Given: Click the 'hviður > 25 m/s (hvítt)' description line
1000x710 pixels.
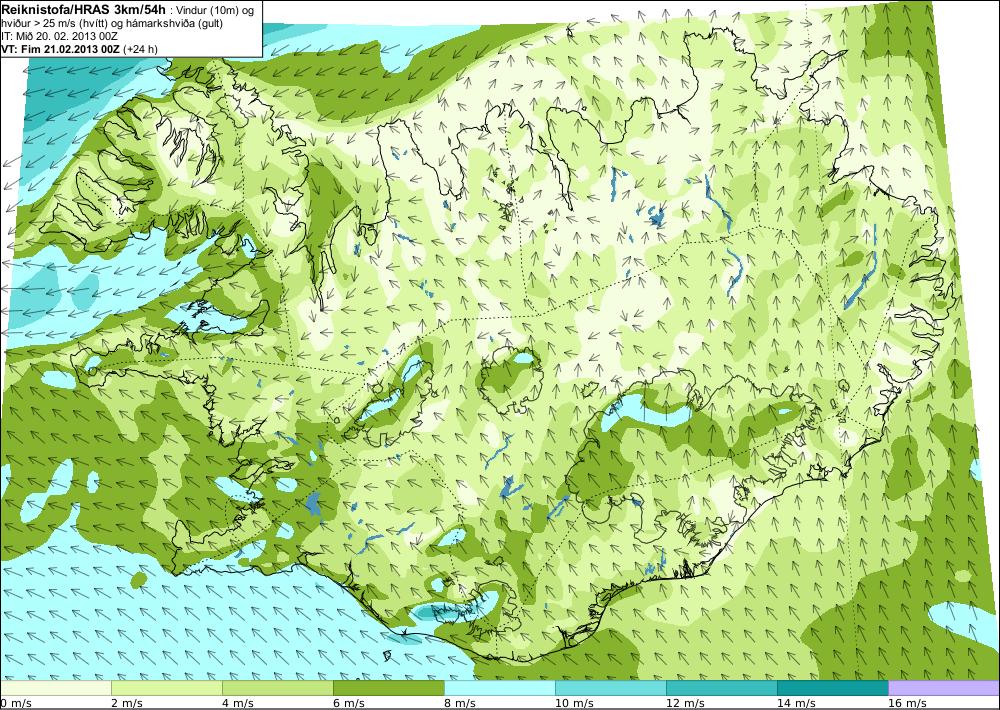Looking at the screenshot, I should [112, 24].
